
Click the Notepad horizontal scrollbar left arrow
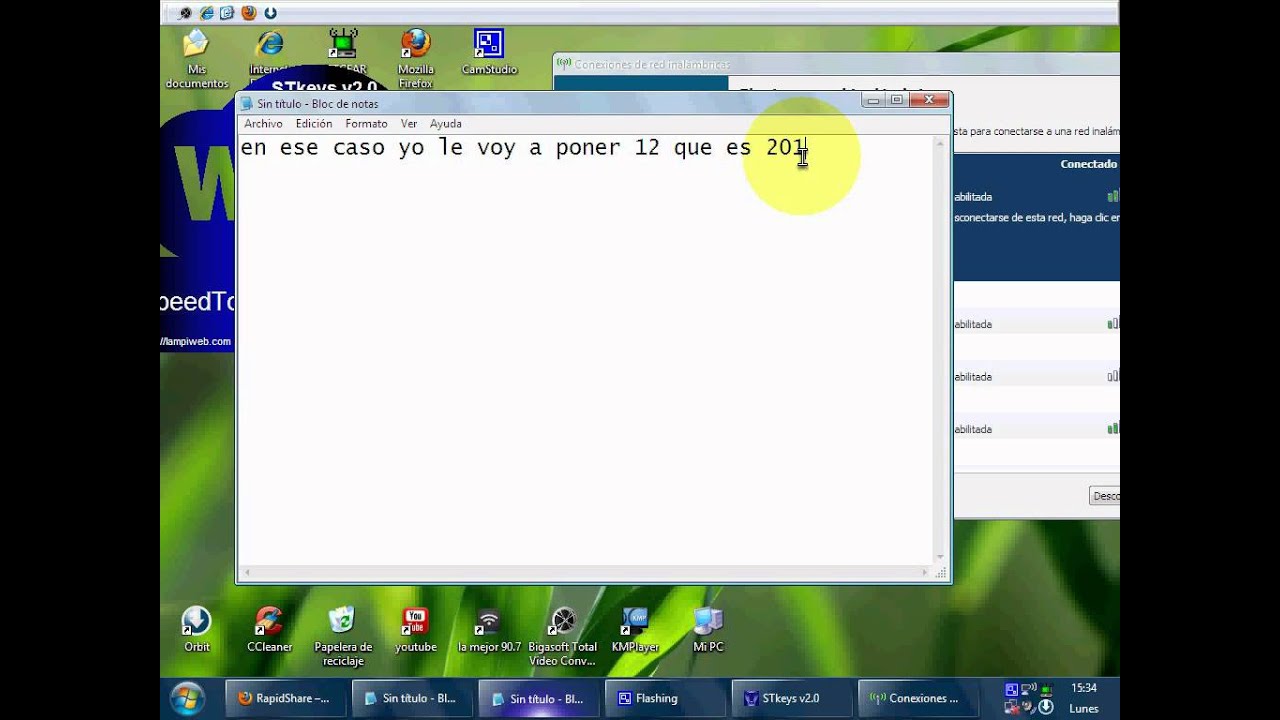tap(247, 573)
